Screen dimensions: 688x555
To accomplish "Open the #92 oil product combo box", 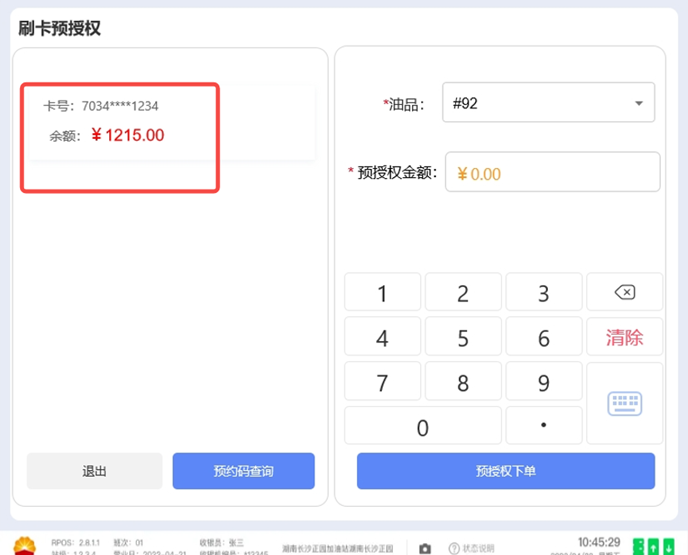I will [540, 103].
